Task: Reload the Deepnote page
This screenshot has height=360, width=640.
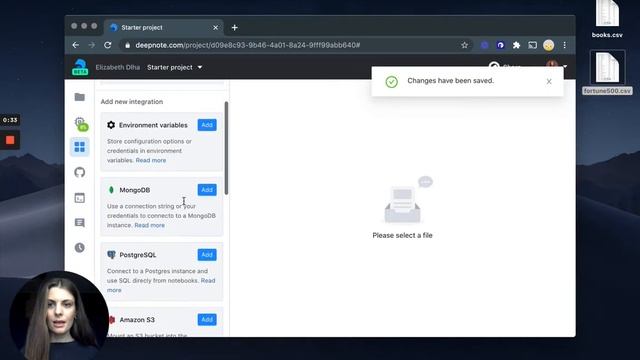Action: point(107,45)
